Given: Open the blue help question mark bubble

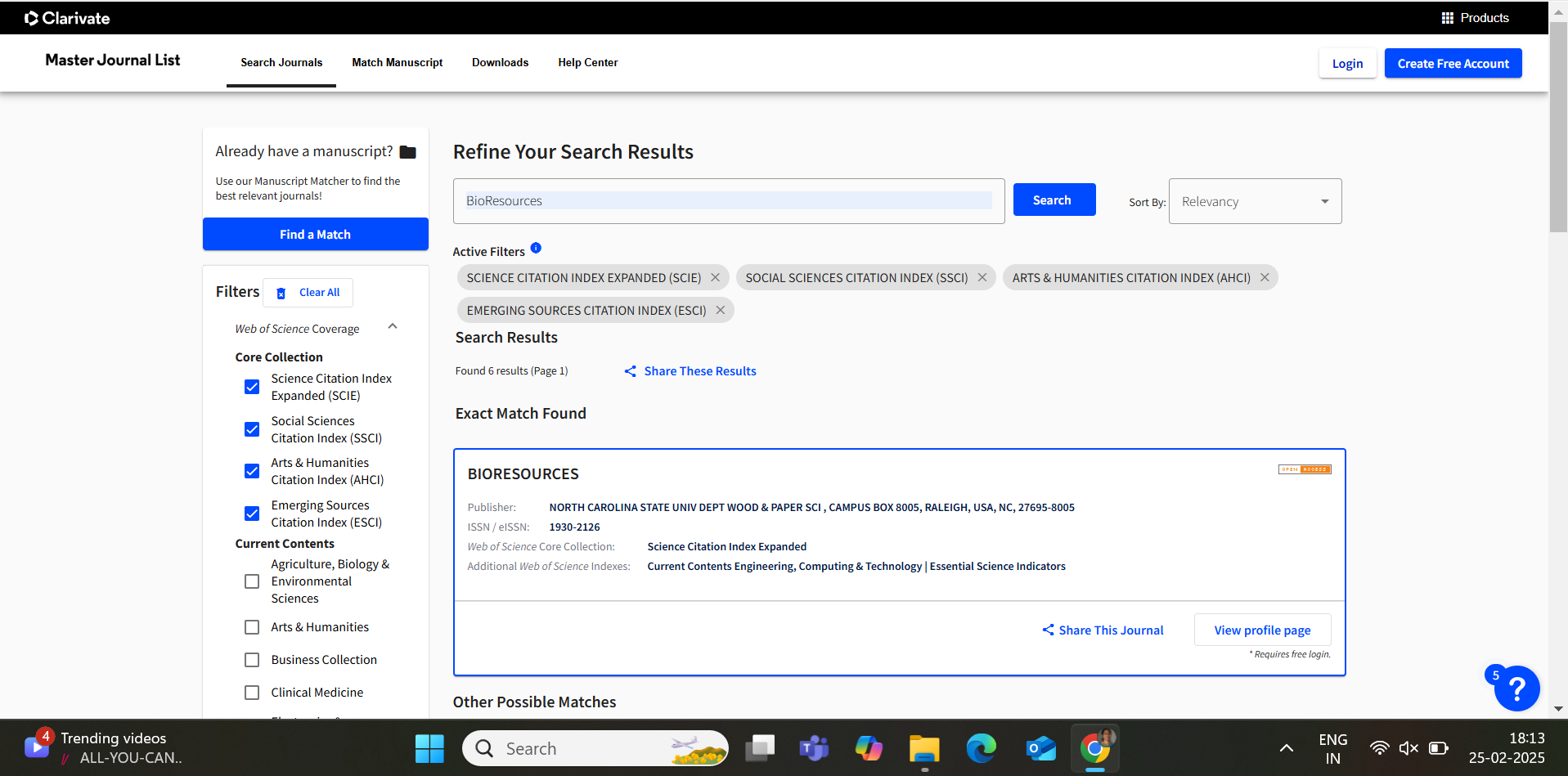Looking at the screenshot, I should 1516,689.
